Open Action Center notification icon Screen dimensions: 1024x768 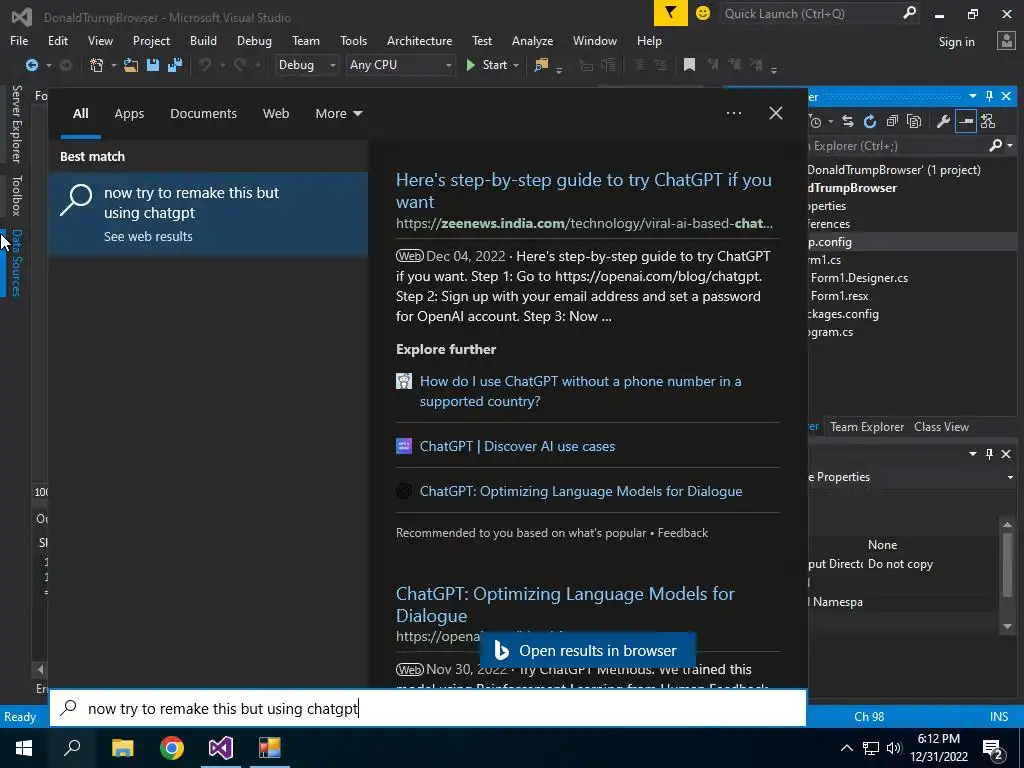click(x=993, y=749)
